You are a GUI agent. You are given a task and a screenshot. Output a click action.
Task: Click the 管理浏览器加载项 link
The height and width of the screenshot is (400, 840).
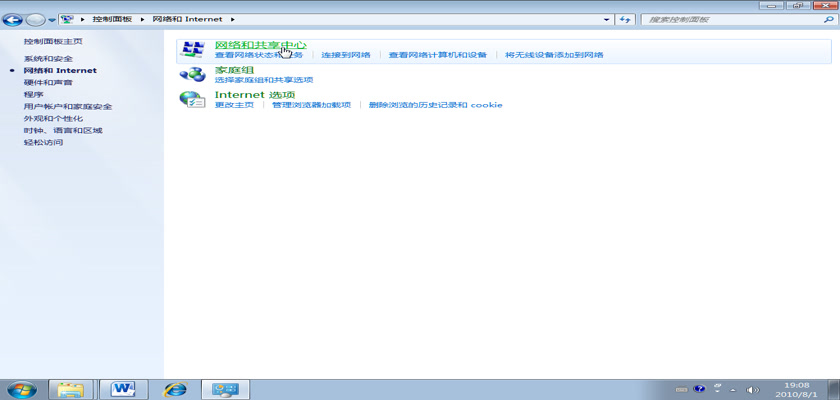pos(312,105)
